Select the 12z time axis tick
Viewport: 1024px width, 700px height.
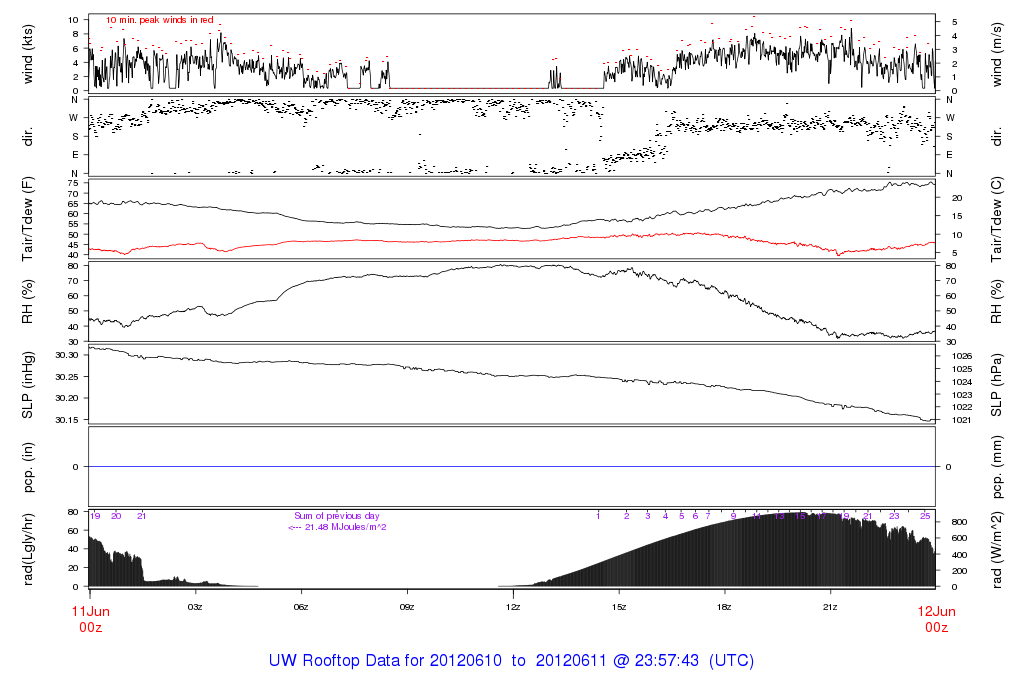coord(513,607)
